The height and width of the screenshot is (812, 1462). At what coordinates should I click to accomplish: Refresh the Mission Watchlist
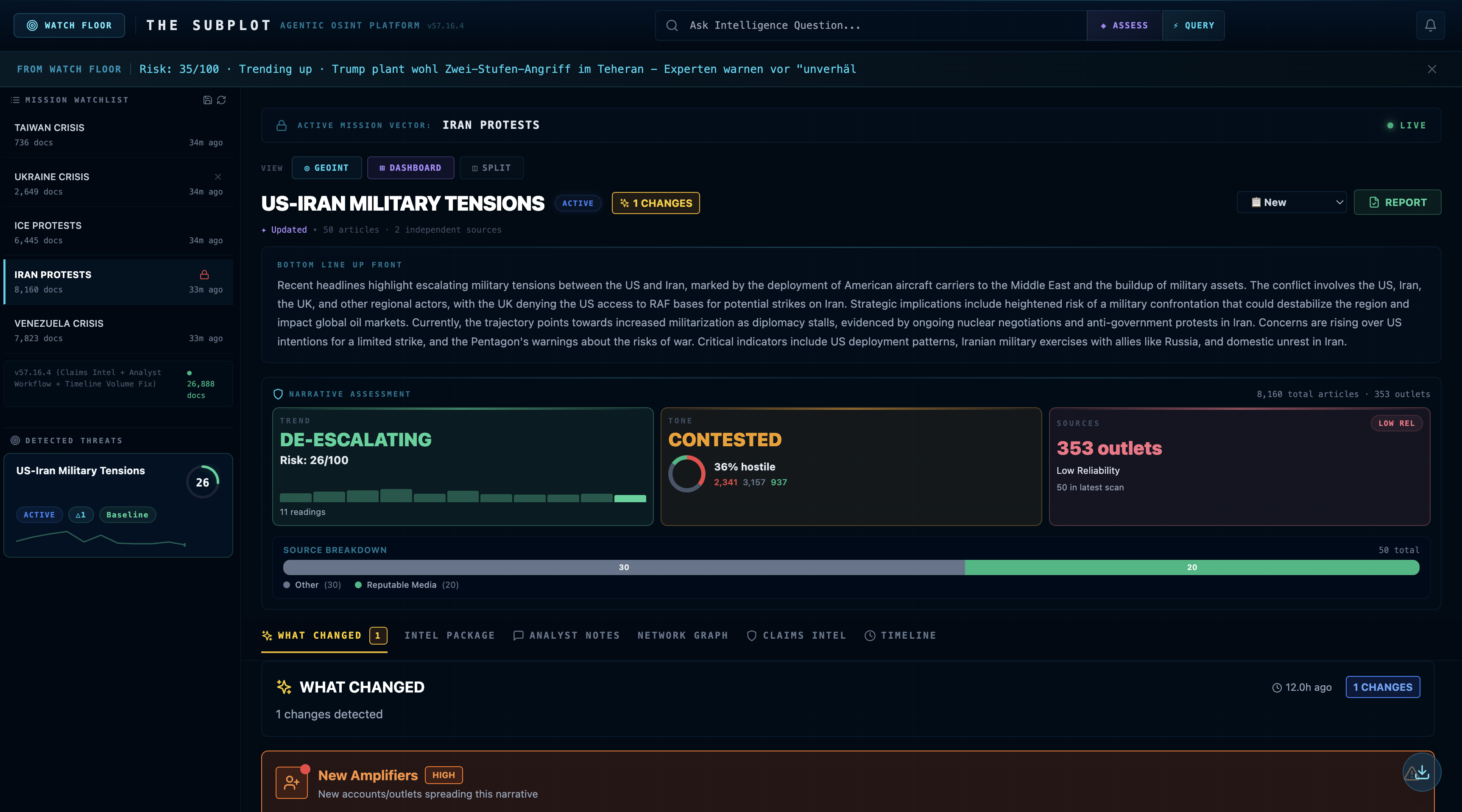pyautogui.click(x=221, y=100)
